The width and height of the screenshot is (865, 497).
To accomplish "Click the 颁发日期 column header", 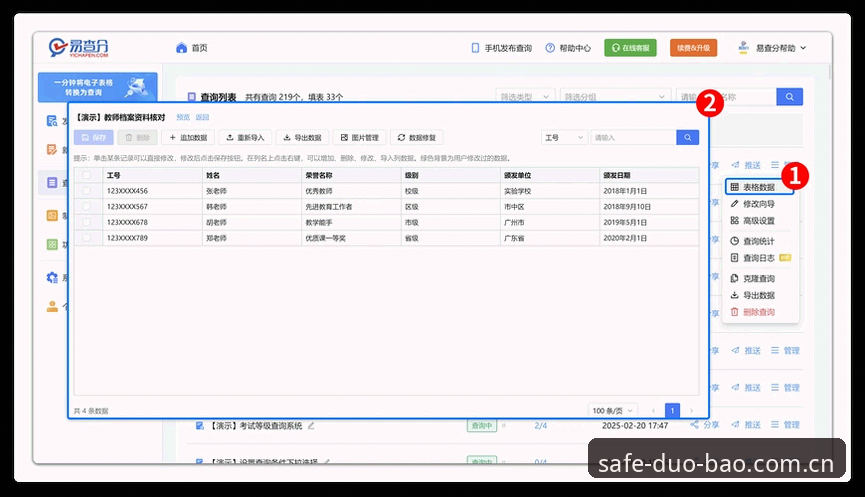I will pyautogui.click(x=649, y=175).
